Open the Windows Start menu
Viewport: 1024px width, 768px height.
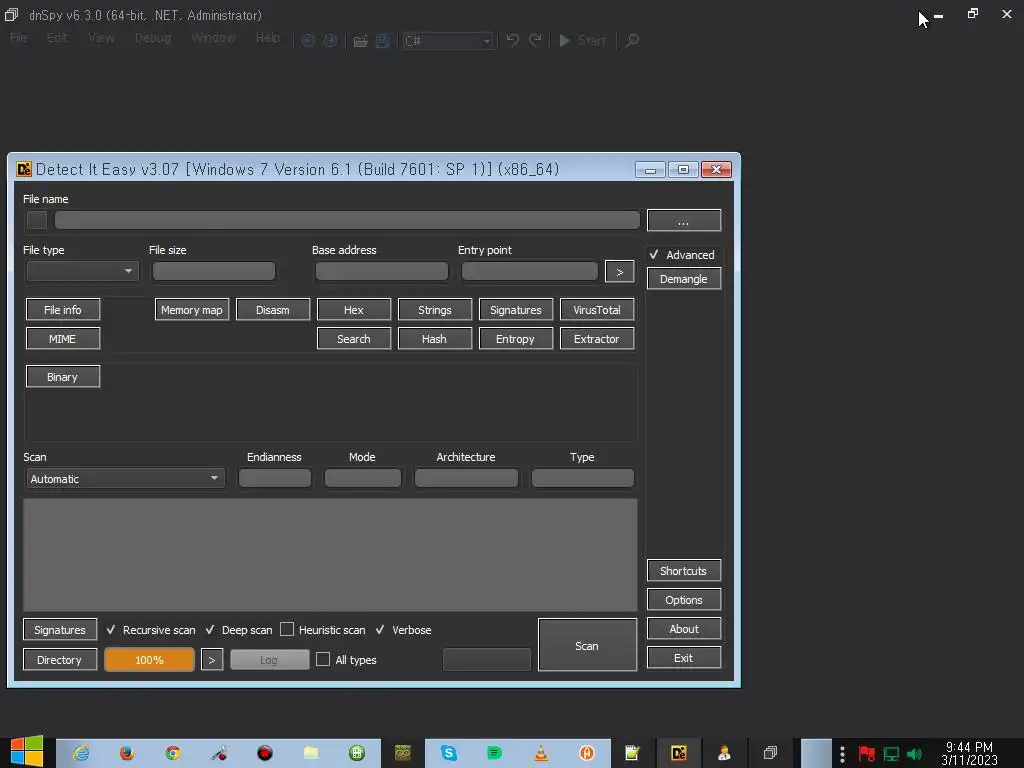click(27, 751)
